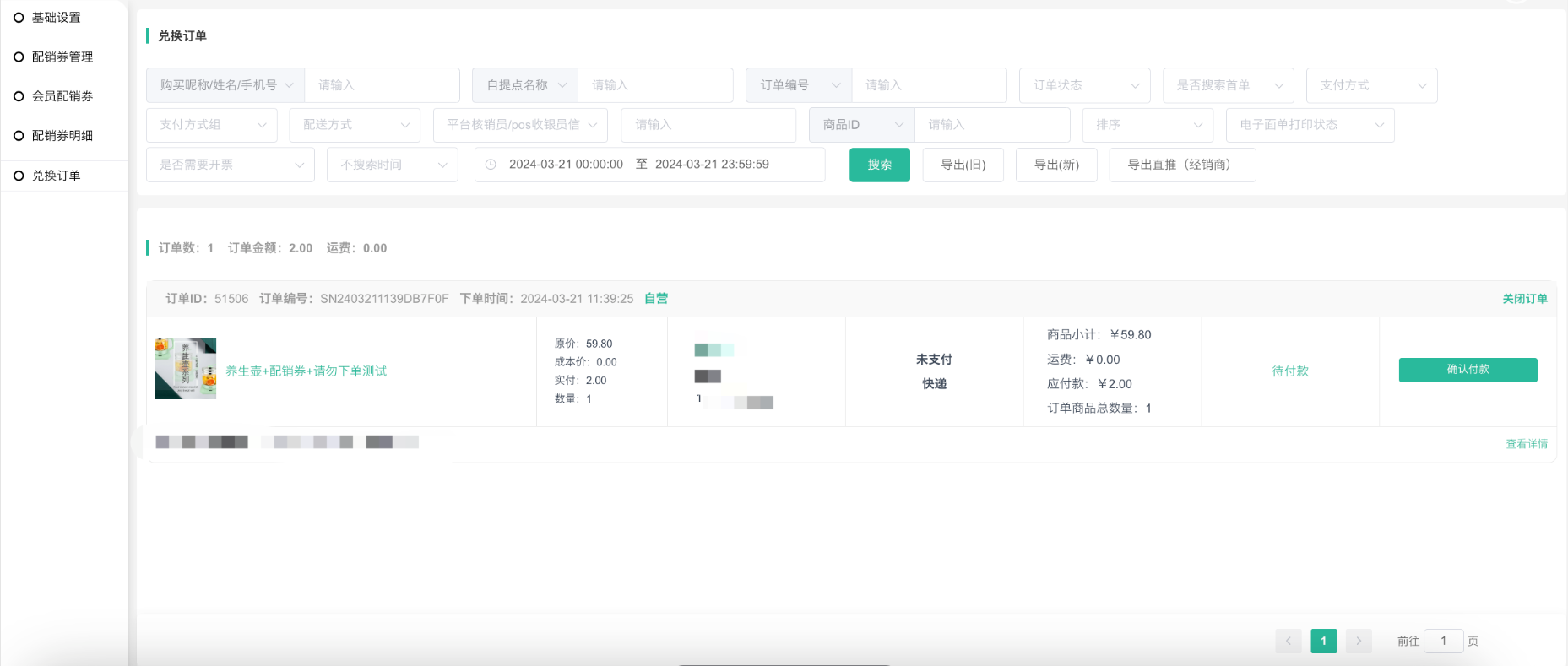Click previous page arrow in pagination

1288,642
